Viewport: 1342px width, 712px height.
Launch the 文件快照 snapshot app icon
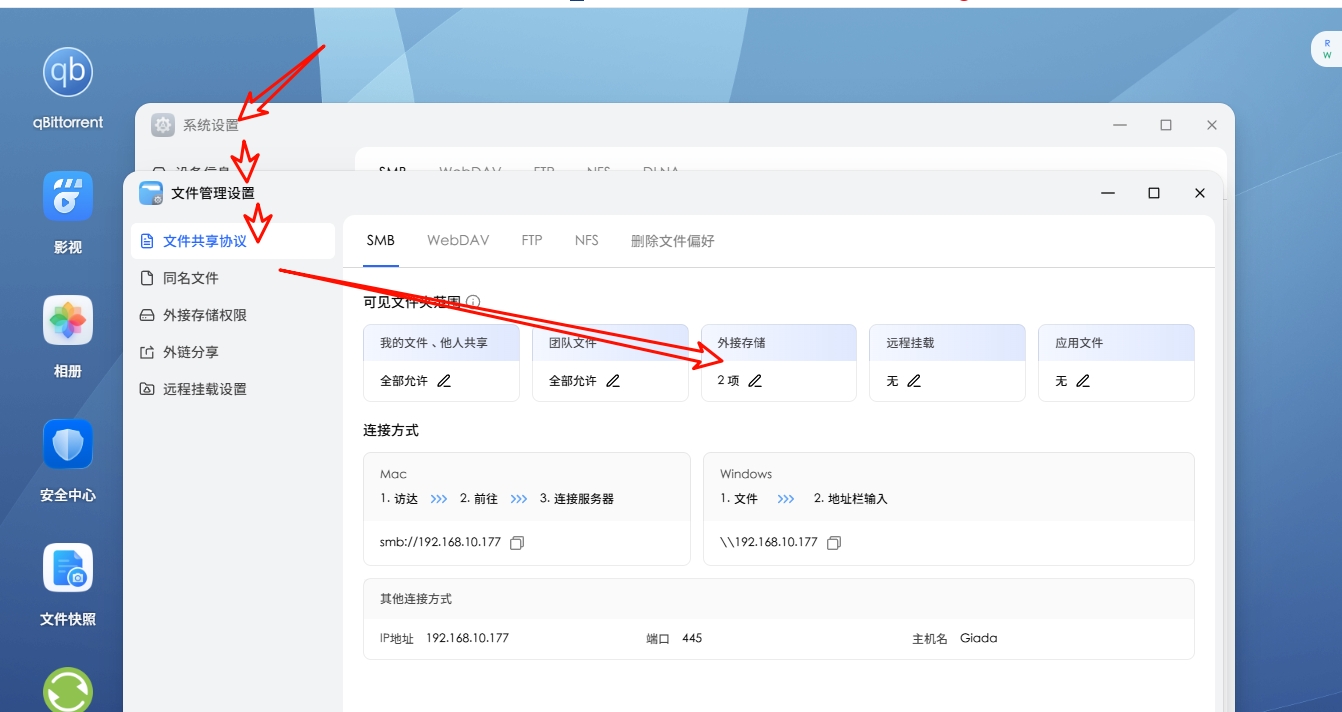click(68, 568)
